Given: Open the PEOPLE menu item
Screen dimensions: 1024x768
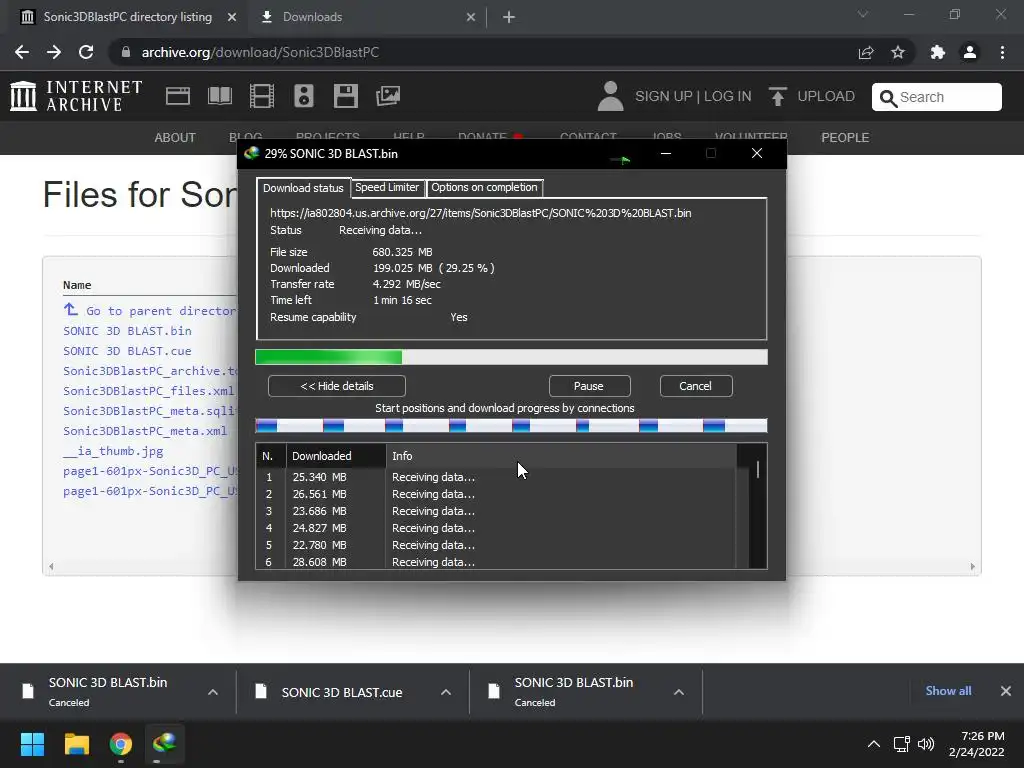Looking at the screenshot, I should point(845,138).
